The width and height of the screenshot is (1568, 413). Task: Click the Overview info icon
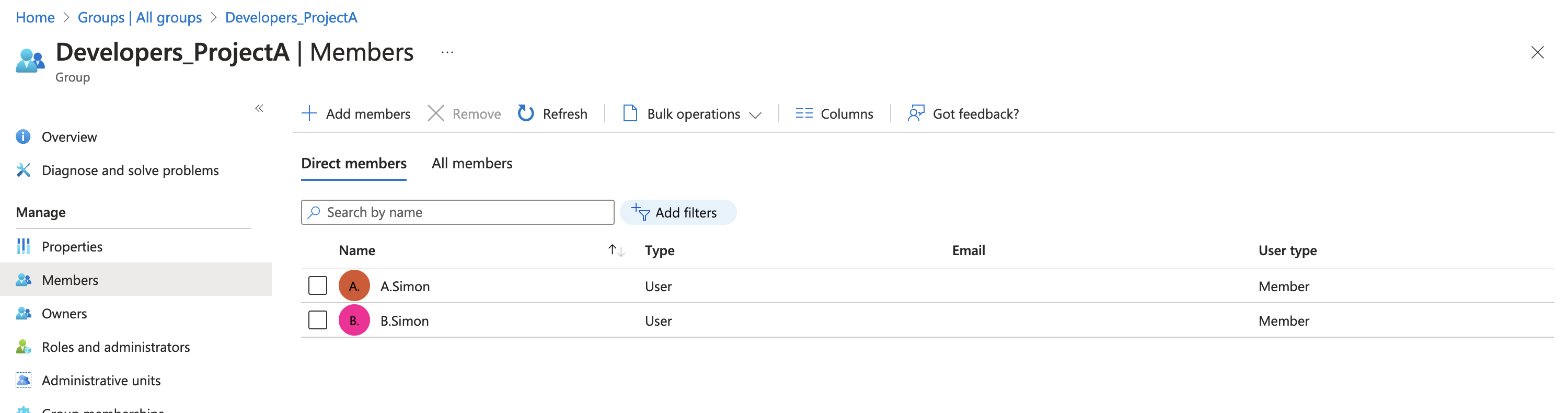tap(23, 136)
